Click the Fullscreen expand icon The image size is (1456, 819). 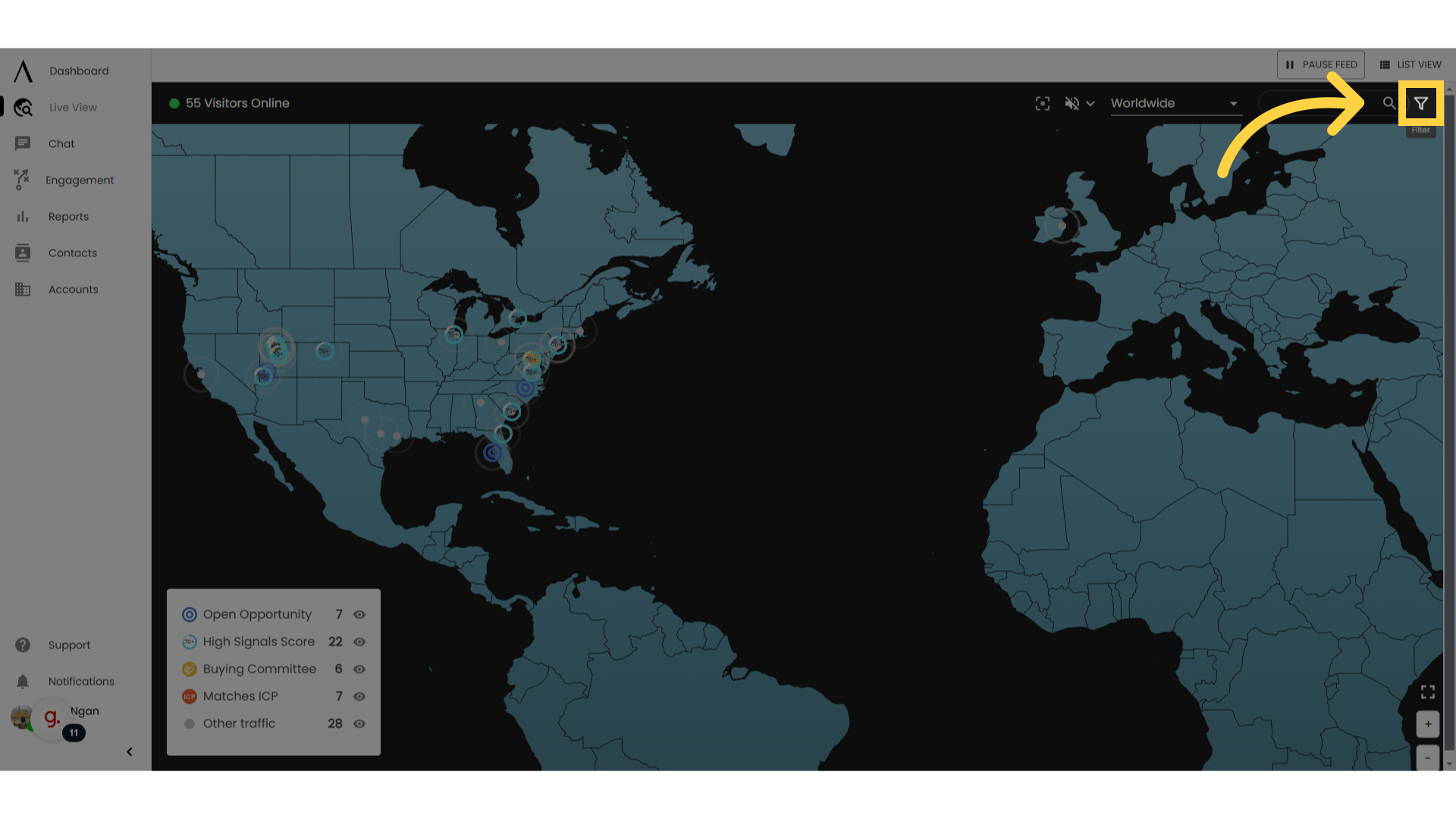(1428, 691)
